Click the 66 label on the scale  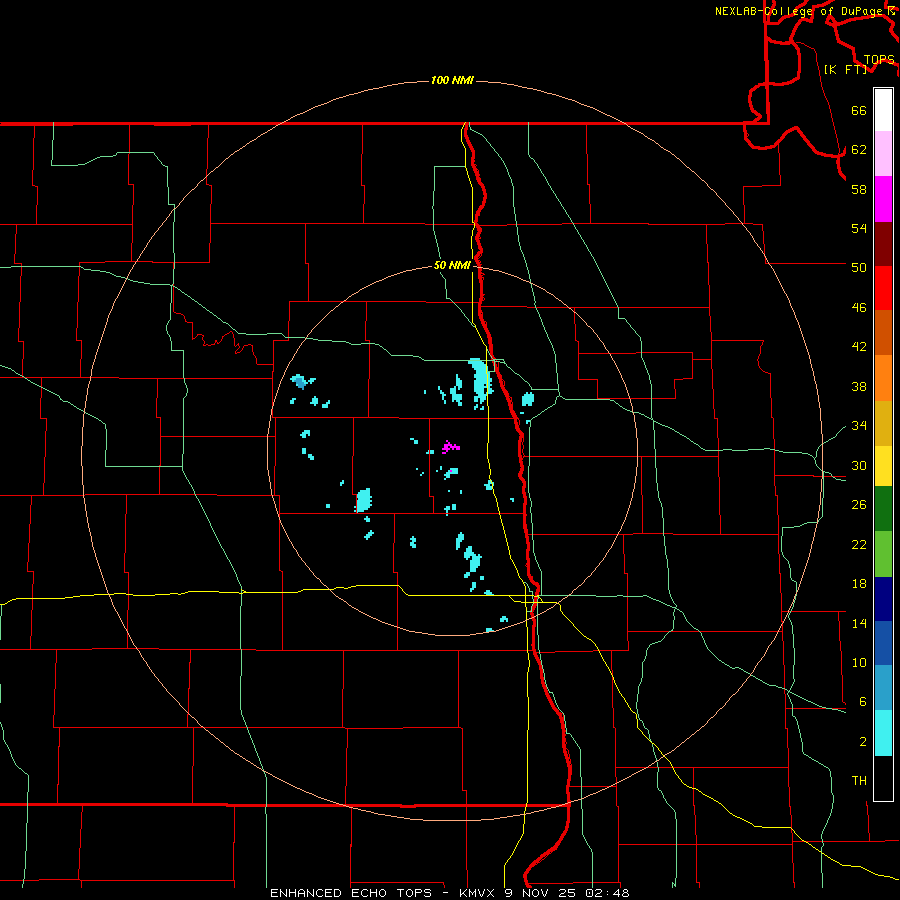[x=859, y=111]
